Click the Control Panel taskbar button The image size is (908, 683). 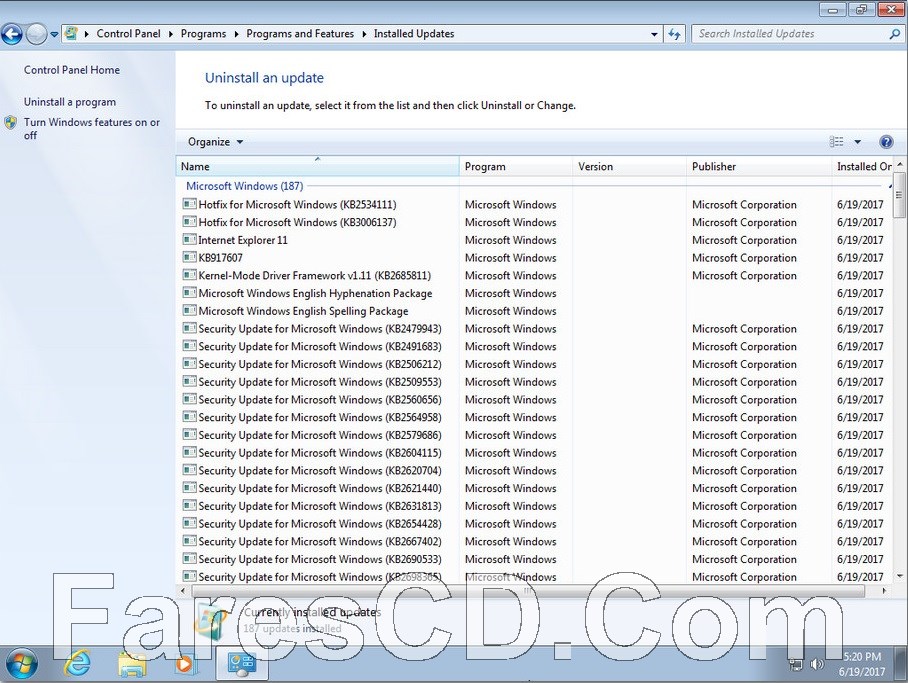(x=242, y=664)
